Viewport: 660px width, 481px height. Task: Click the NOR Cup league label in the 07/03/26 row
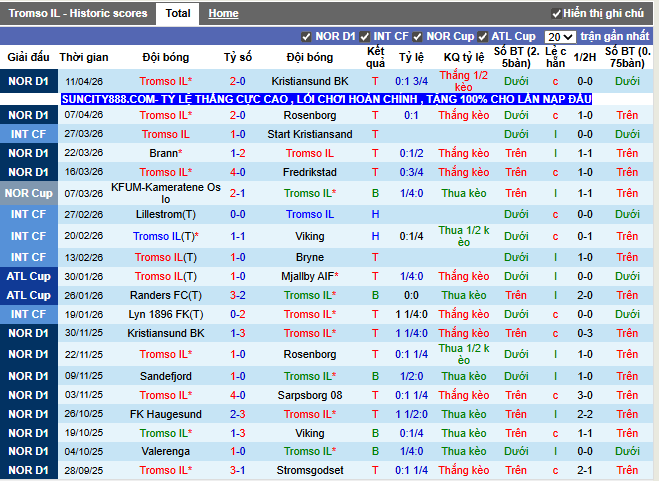click(28, 193)
